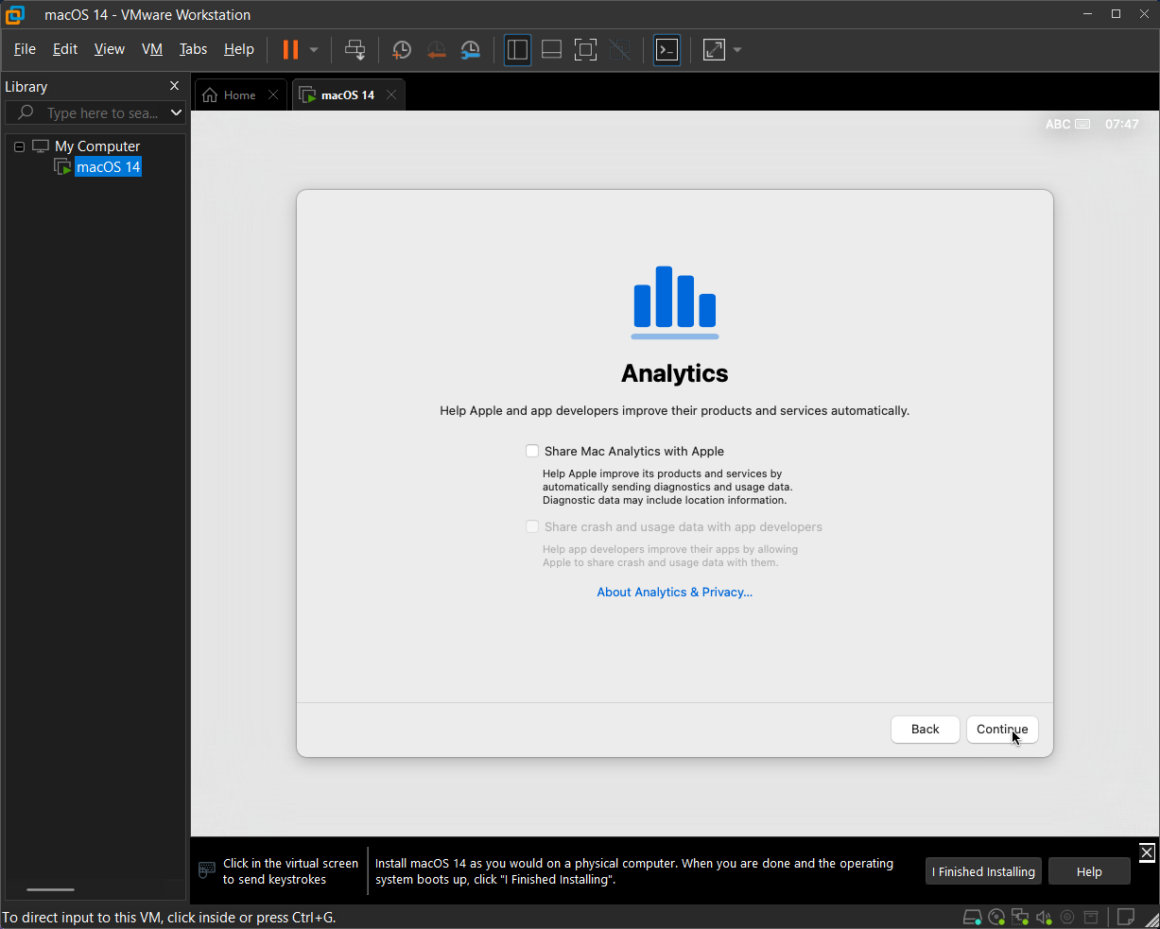Click the ABC input source indicator
Screen dimensions: 1160x929
tap(1067, 124)
